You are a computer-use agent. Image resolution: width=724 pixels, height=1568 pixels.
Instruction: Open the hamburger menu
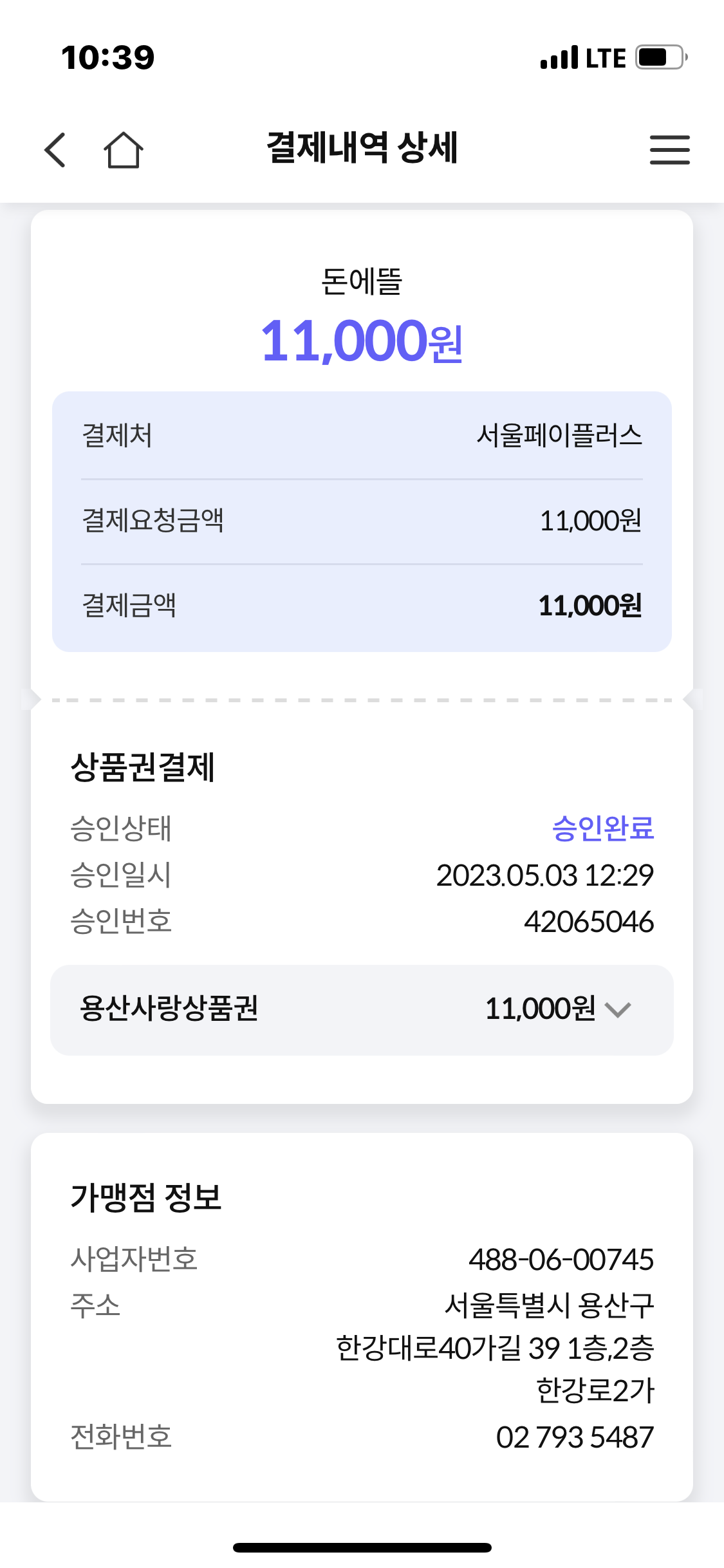point(669,150)
